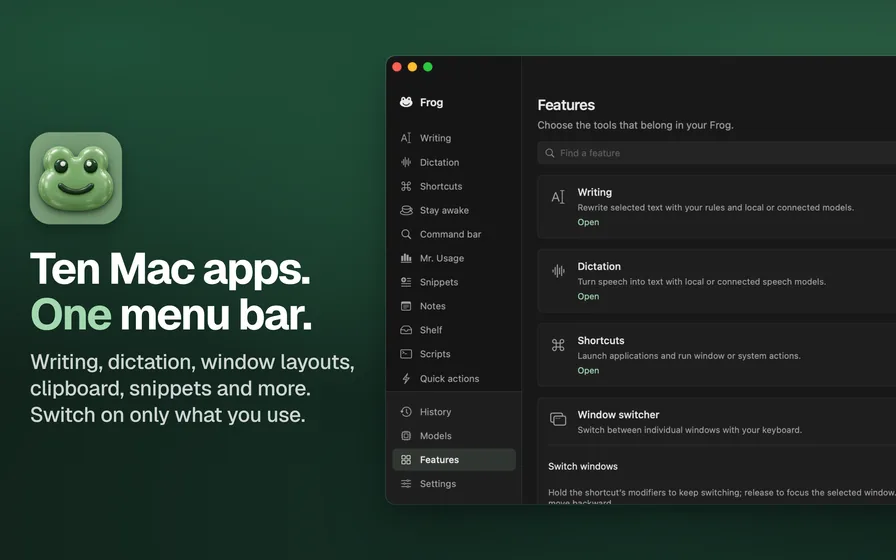Open link under Dictation feature card
The image size is (896, 560).
[x=588, y=297]
